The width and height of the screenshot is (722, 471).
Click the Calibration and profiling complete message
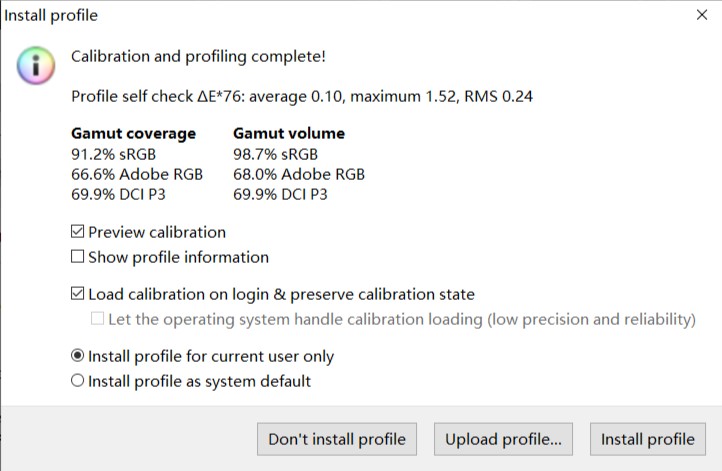(x=198, y=57)
